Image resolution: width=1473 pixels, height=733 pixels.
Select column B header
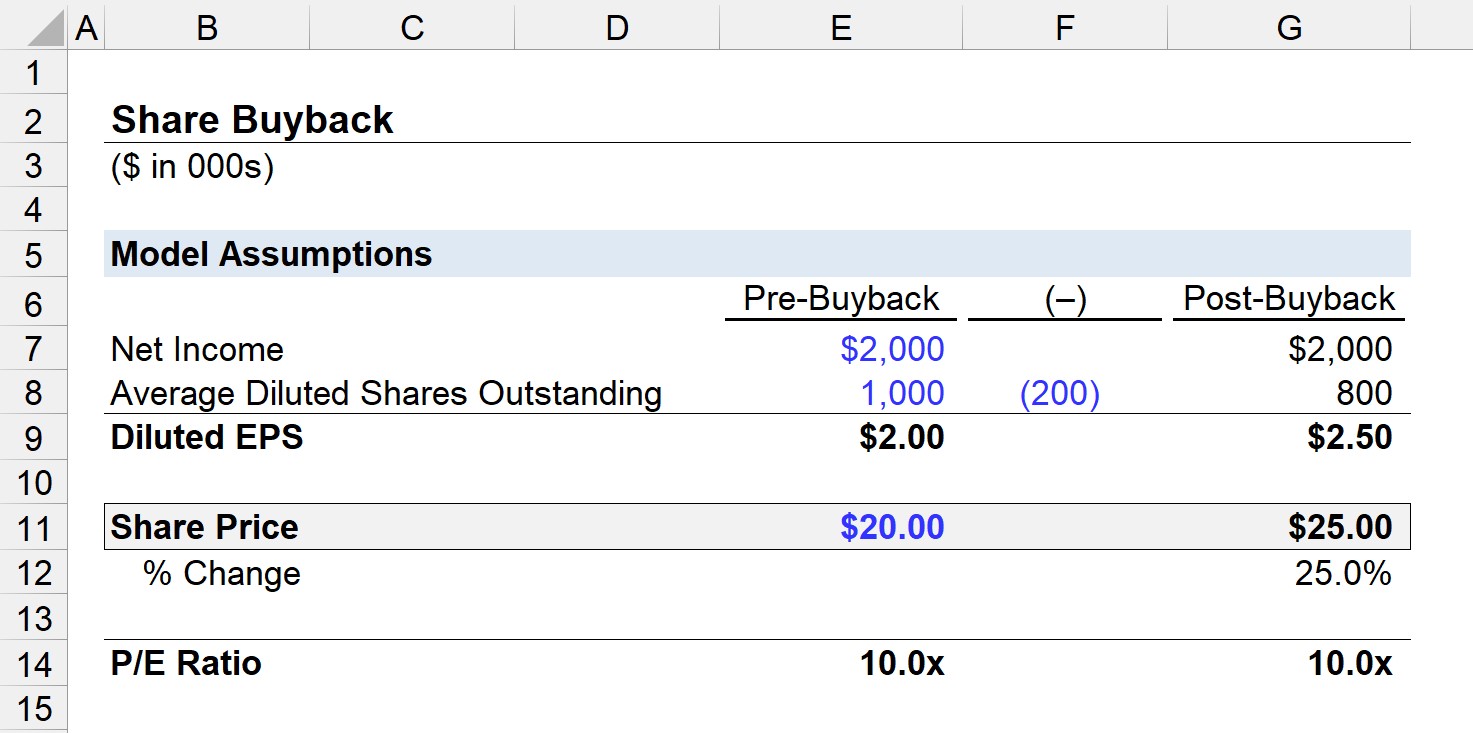(207, 28)
